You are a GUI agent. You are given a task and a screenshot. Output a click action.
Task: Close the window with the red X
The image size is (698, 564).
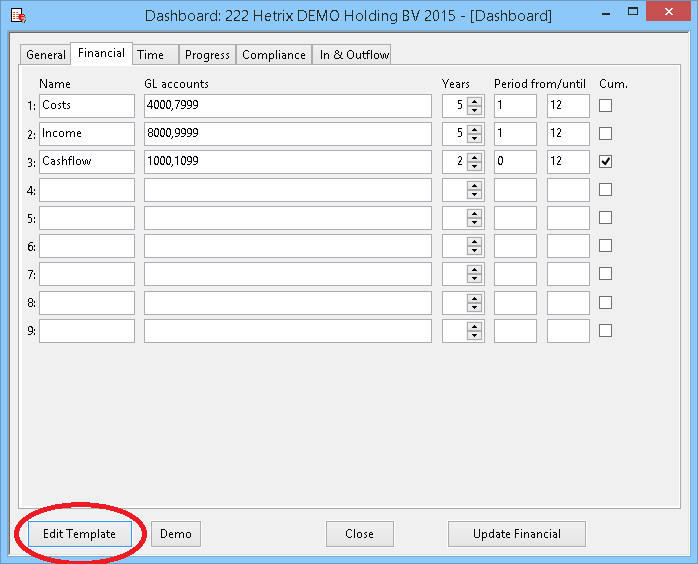coord(668,12)
